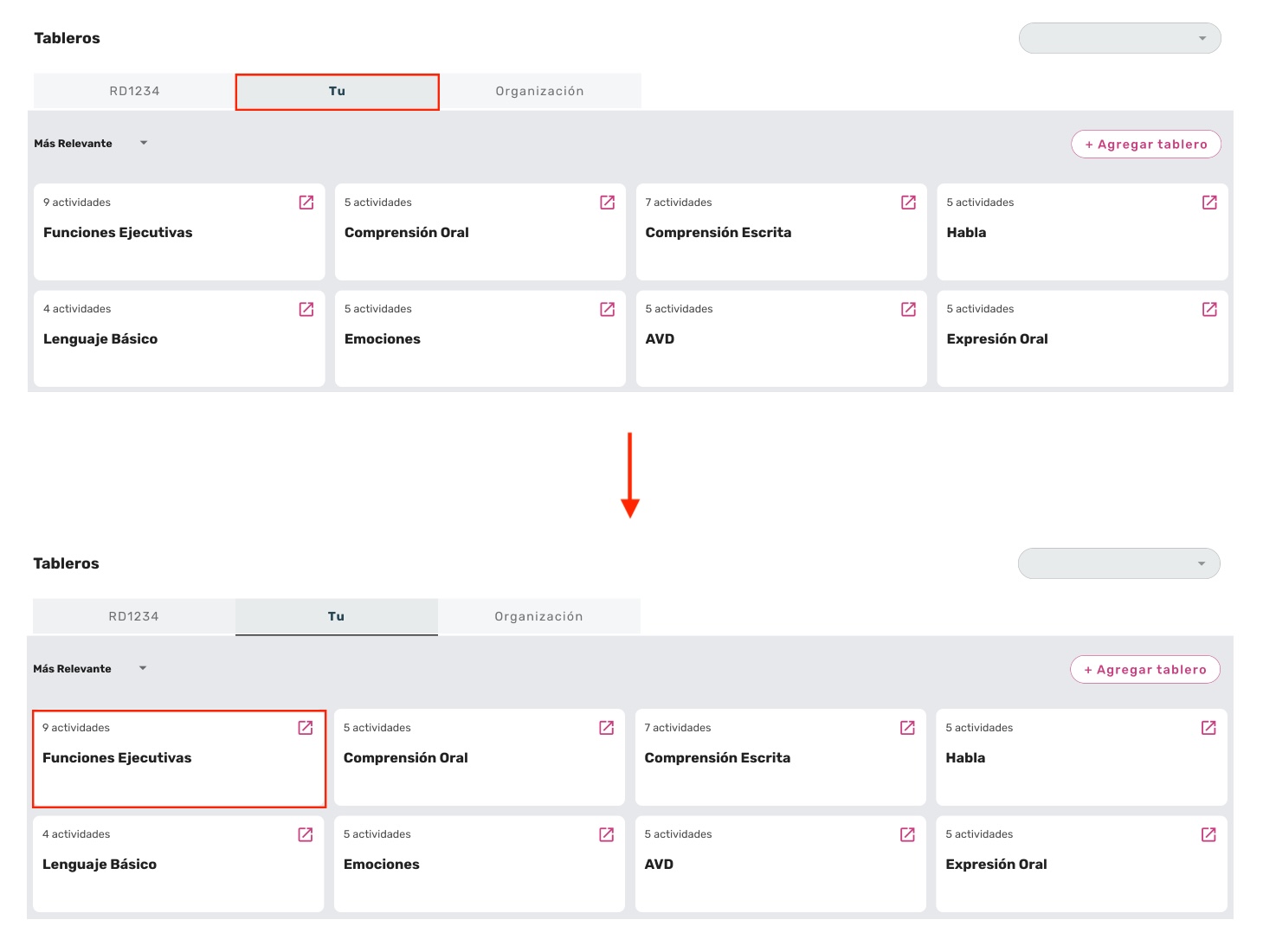Open AVD board icon in lower panel
The width and height of the screenshot is (1263, 952).
pos(907,834)
